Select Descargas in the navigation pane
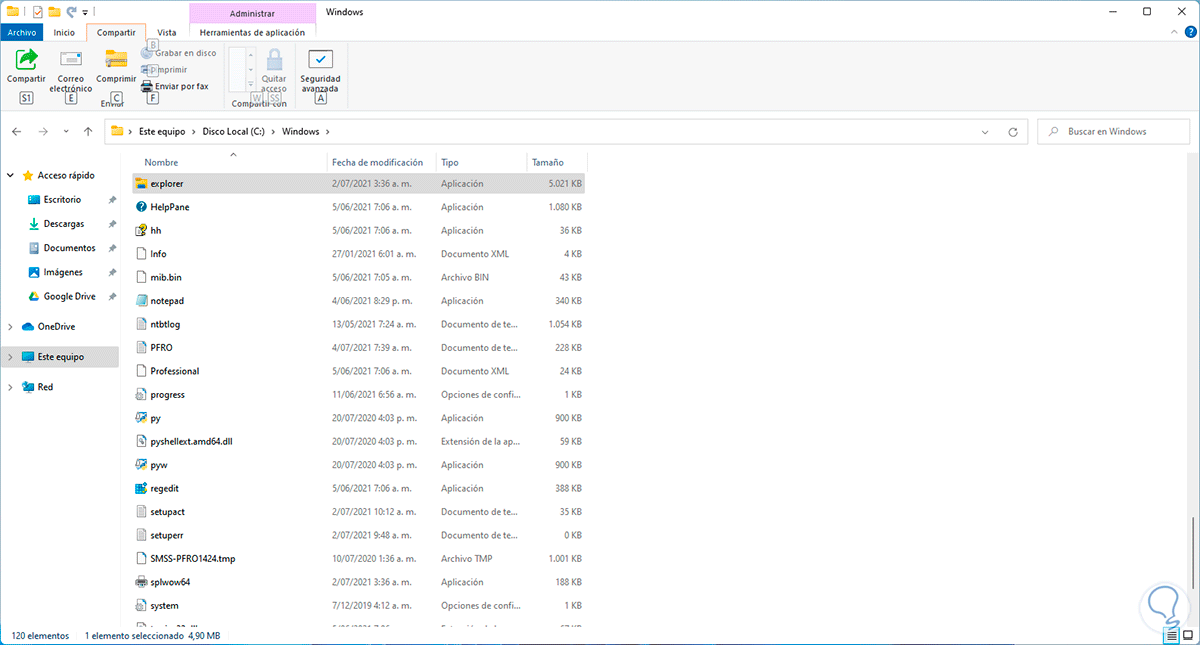The height and width of the screenshot is (645, 1200). click(x=64, y=224)
